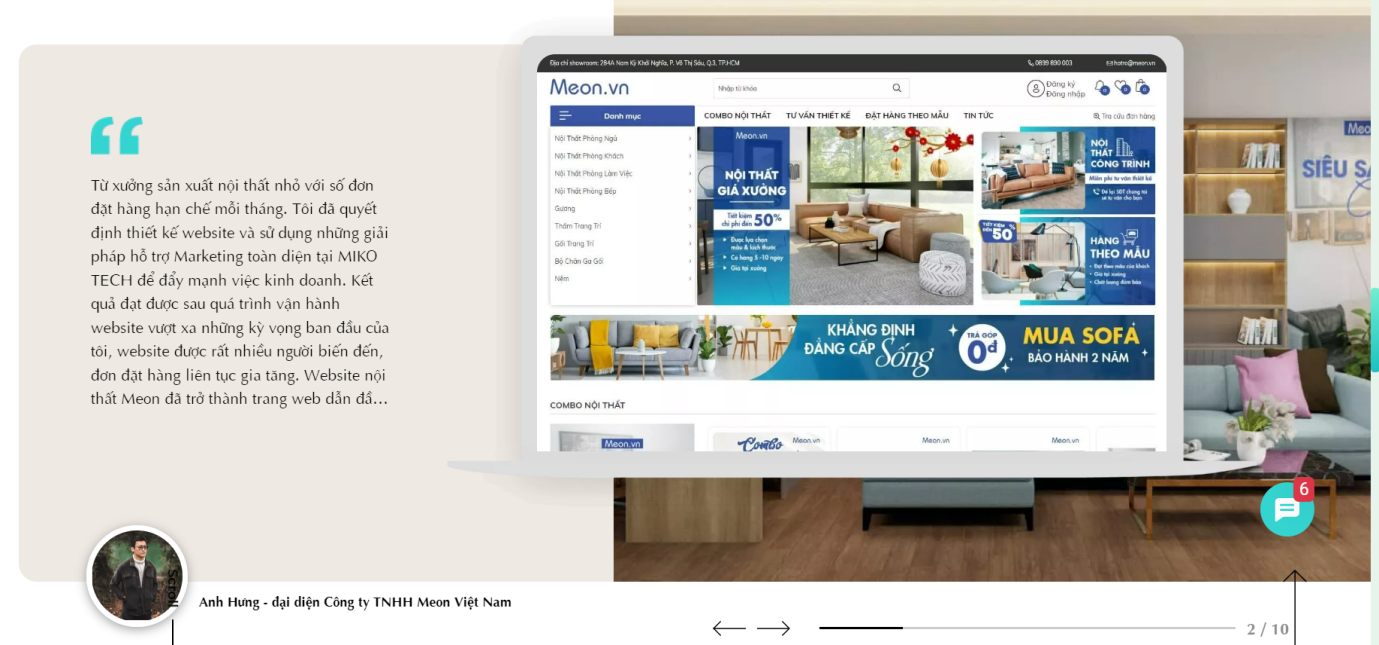Open the wishlist heart icon
The image size is (1379, 645).
coord(1121,87)
